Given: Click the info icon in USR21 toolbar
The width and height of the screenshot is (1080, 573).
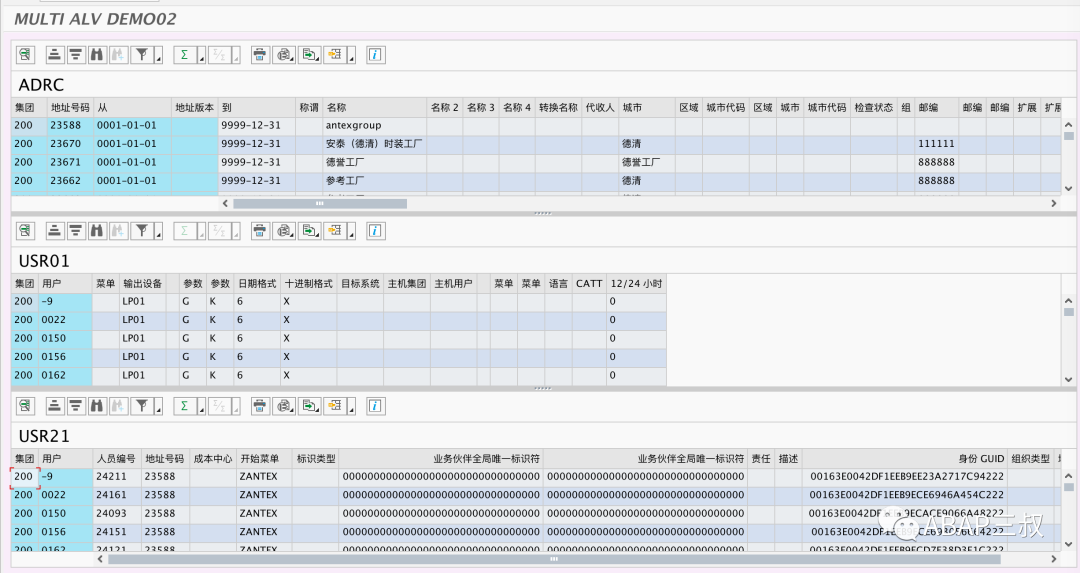Looking at the screenshot, I should [375, 406].
